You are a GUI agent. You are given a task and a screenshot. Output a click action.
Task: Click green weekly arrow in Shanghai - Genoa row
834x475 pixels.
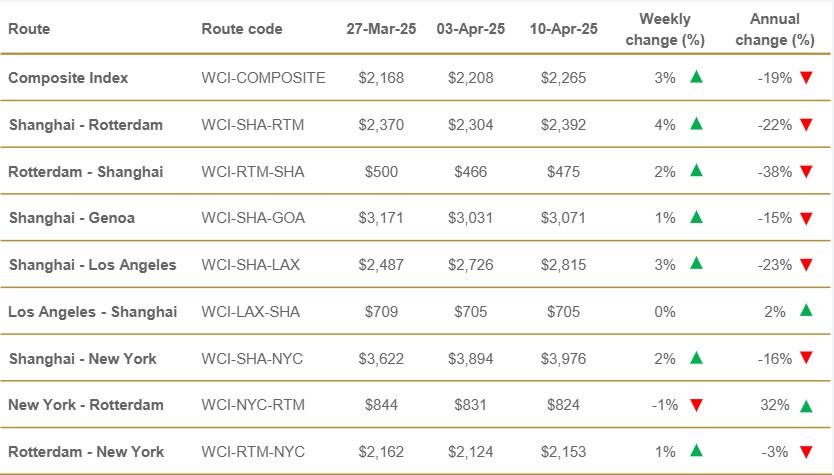click(697, 217)
